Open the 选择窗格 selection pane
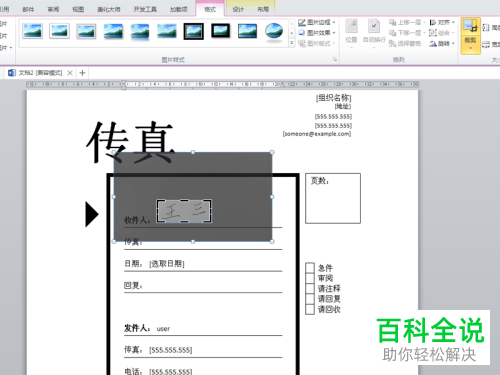Screen dimensions: 500x375 [x=405, y=43]
